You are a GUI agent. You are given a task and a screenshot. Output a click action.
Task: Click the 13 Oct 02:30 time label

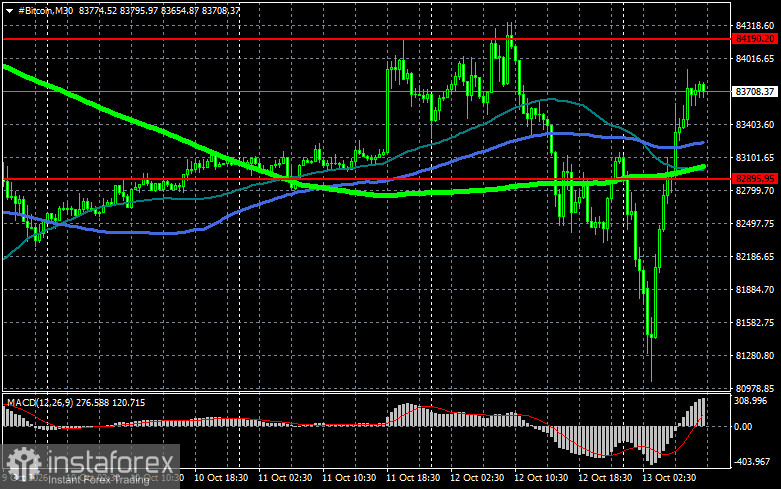click(669, 478)
